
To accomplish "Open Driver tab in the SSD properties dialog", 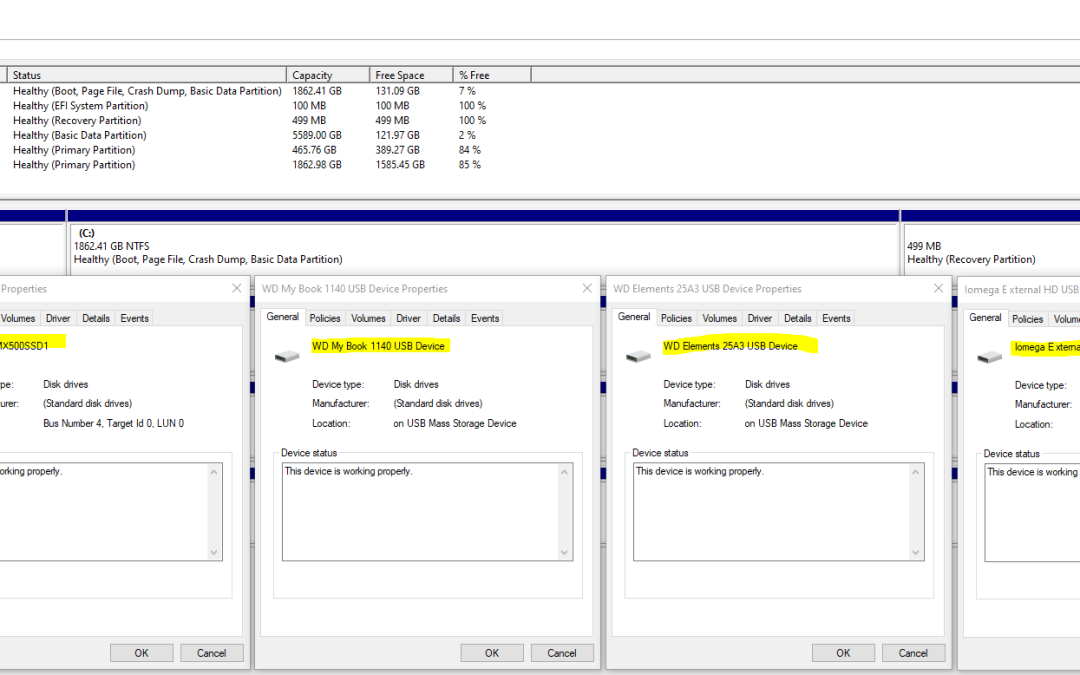I will (x=58, y=318).
